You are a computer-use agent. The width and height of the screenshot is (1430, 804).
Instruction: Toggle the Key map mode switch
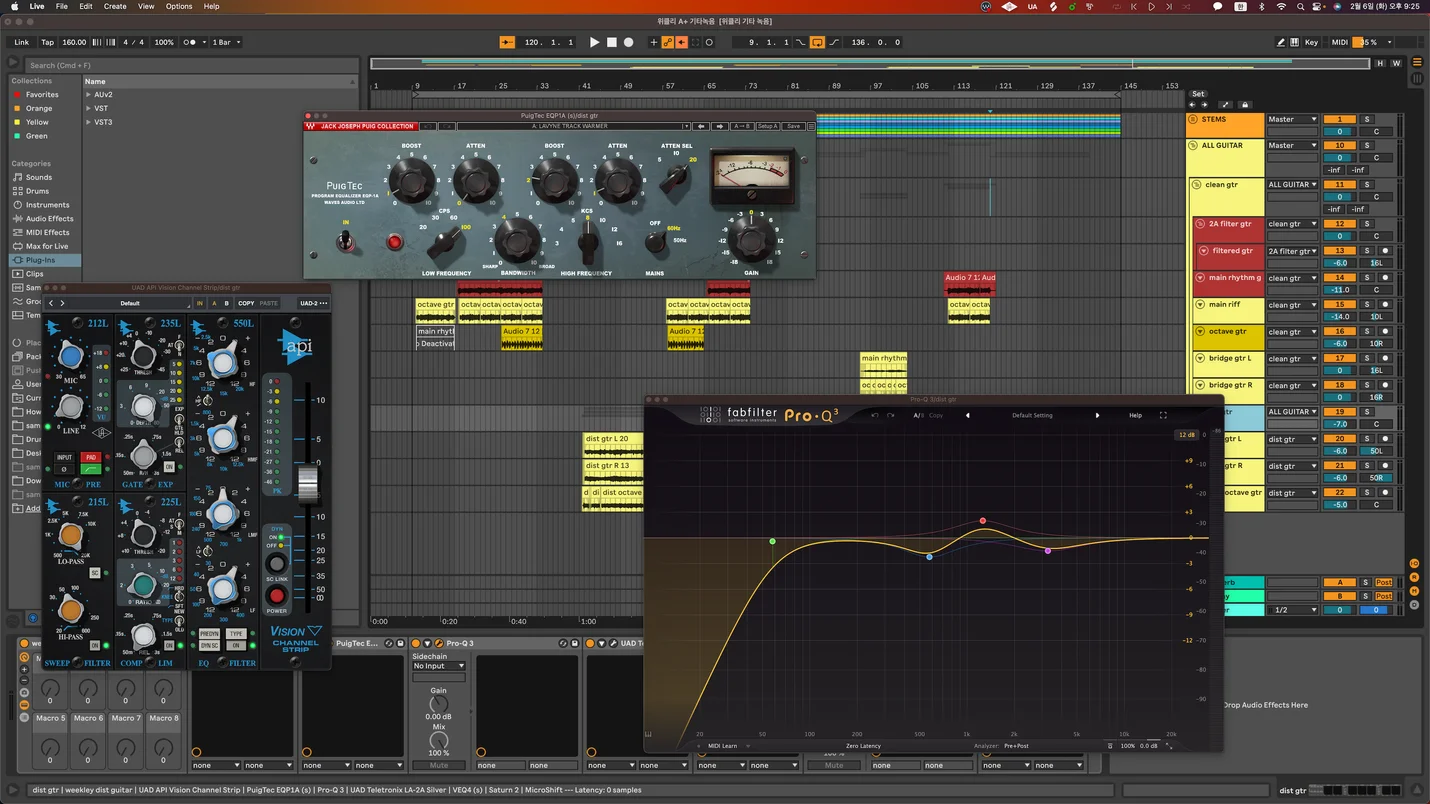[x=1311, y=42]
